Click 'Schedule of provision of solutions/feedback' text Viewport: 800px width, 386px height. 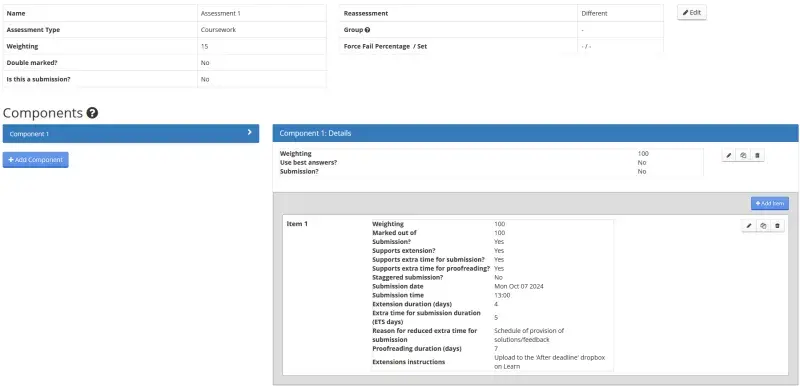[529, 335]
